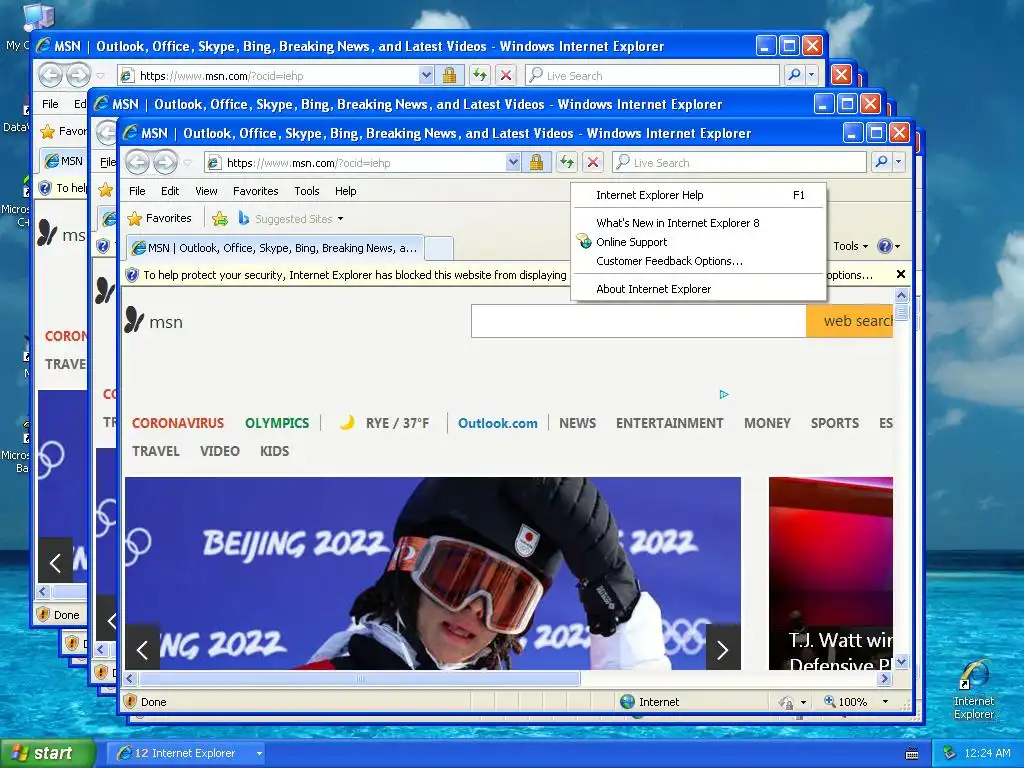Click the padlock security icon in front address bar
Image resolution: width=1024 pixels, height=768 pixels.
tap(536, 162)
